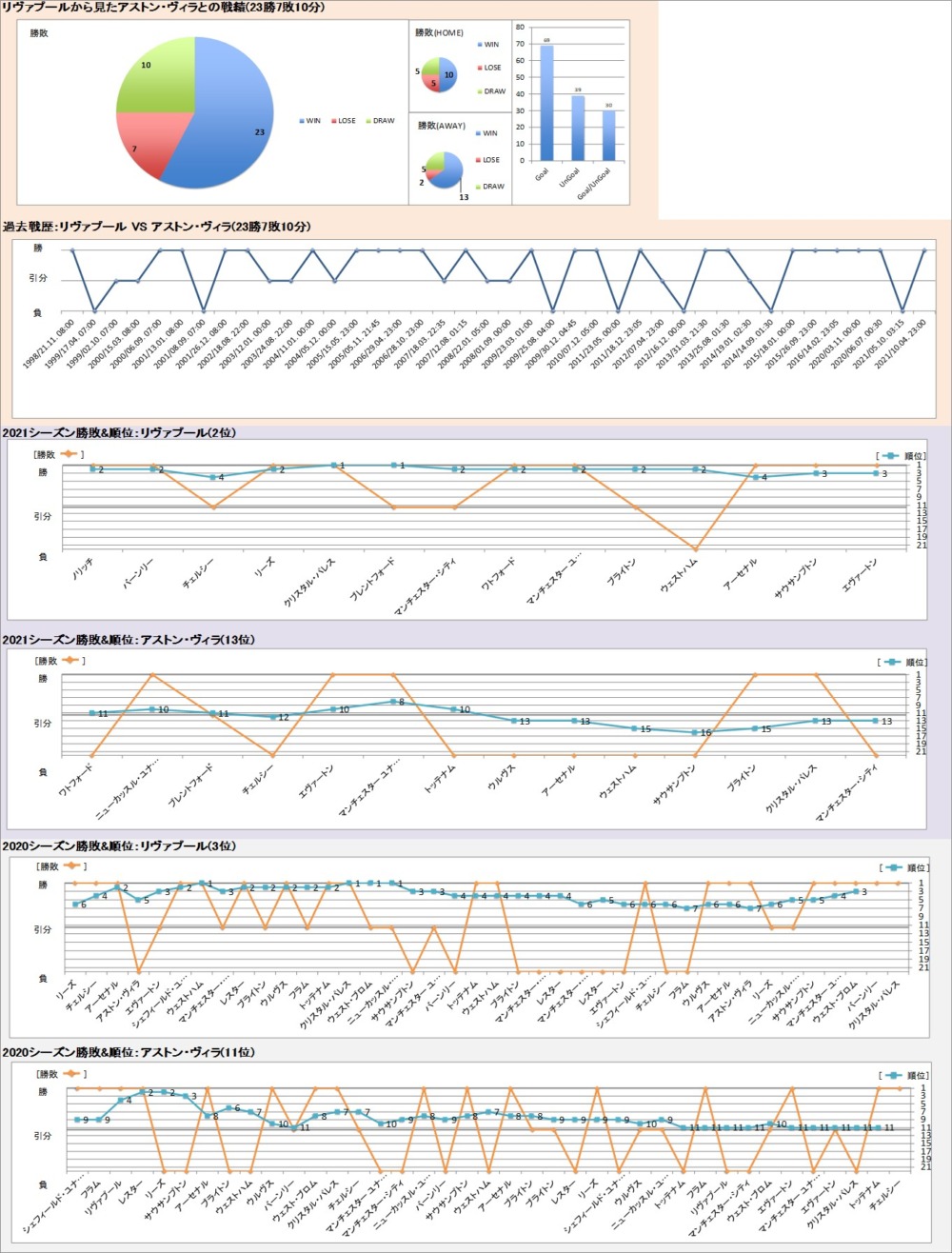Click the UnGoal bar in the bar chart
The image size is (952, 1253).
578,128
